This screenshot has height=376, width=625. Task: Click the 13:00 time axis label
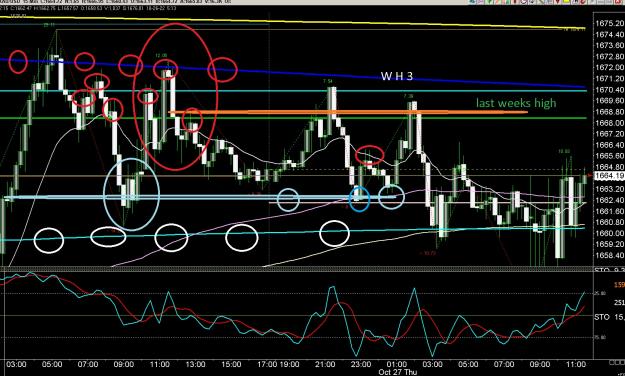coord(196,364)
